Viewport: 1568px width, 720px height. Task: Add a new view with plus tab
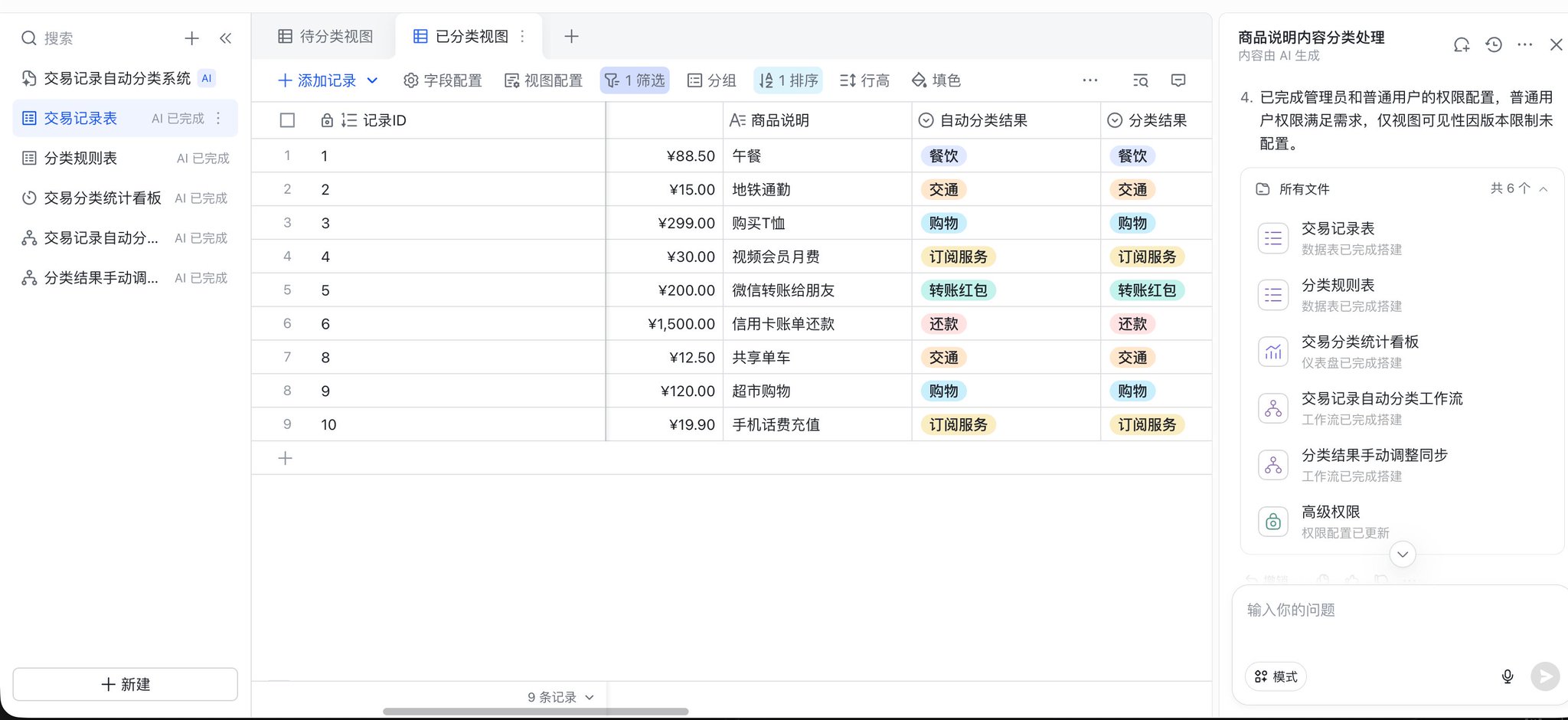pyautogui.click(x=571, y=36)
